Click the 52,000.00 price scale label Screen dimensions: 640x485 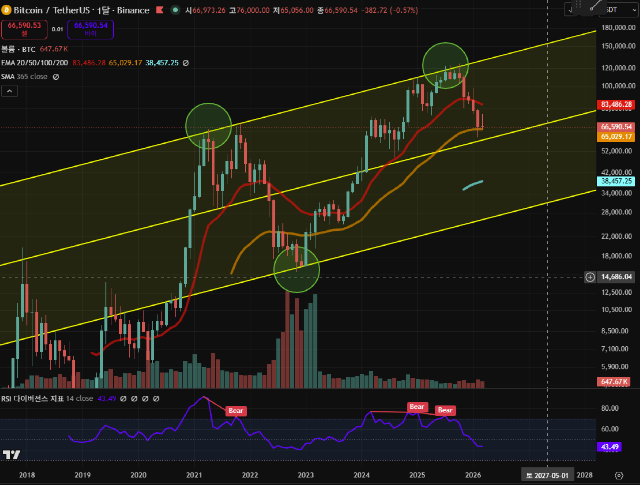tap(618, 151)
